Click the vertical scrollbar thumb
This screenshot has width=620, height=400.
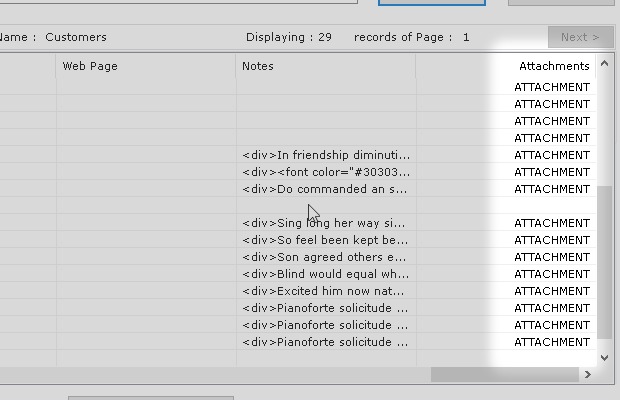click(x=603, y=260)
